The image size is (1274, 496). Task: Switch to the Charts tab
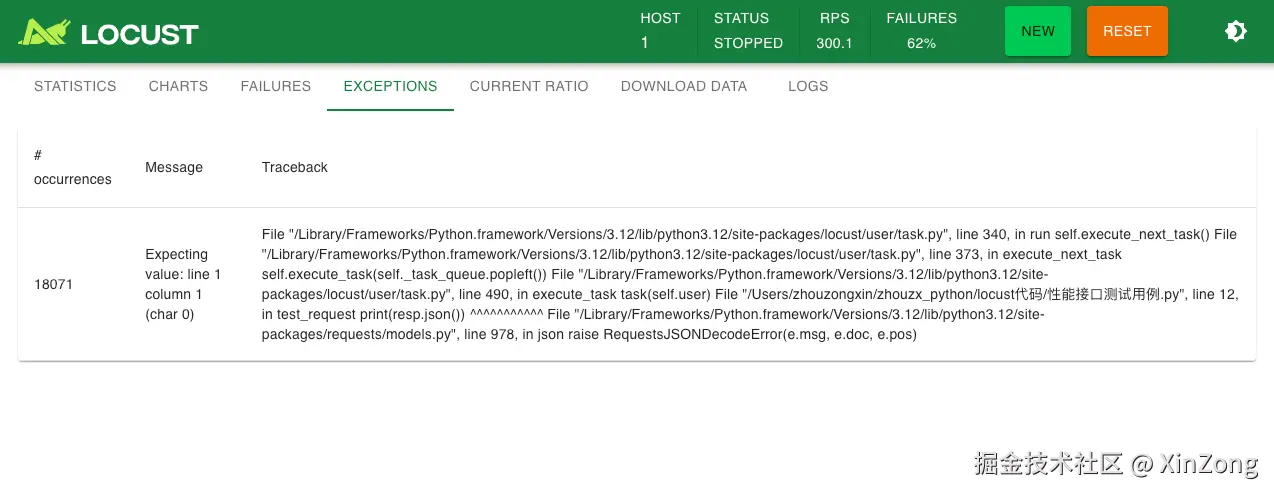click(x=178, y=86)
